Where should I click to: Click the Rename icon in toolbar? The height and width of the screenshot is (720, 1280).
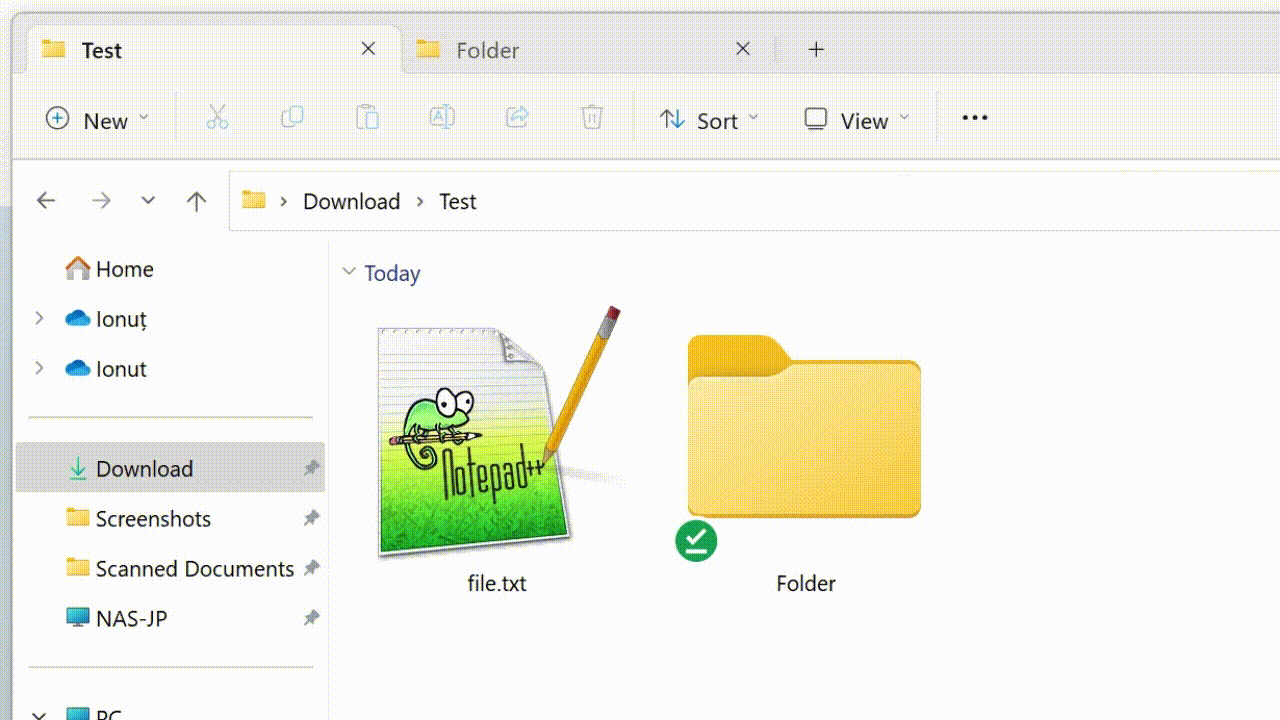442,118
